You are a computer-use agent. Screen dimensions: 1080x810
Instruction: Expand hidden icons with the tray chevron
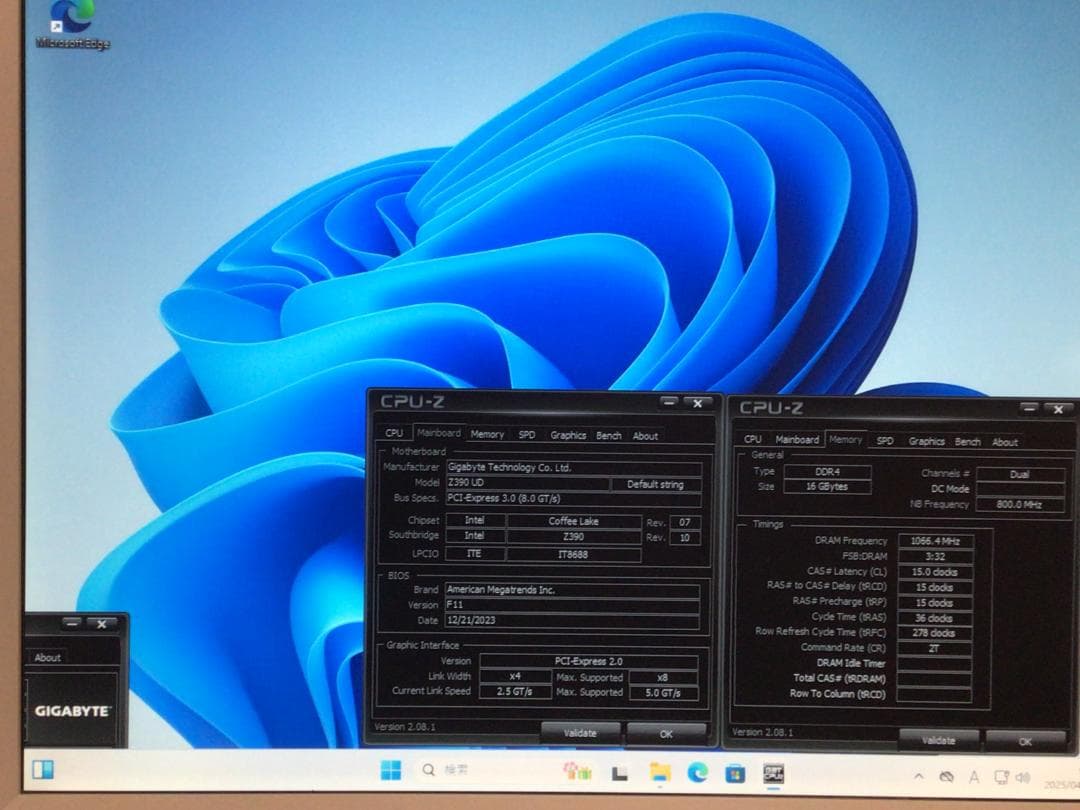click(x=920, y=776)
